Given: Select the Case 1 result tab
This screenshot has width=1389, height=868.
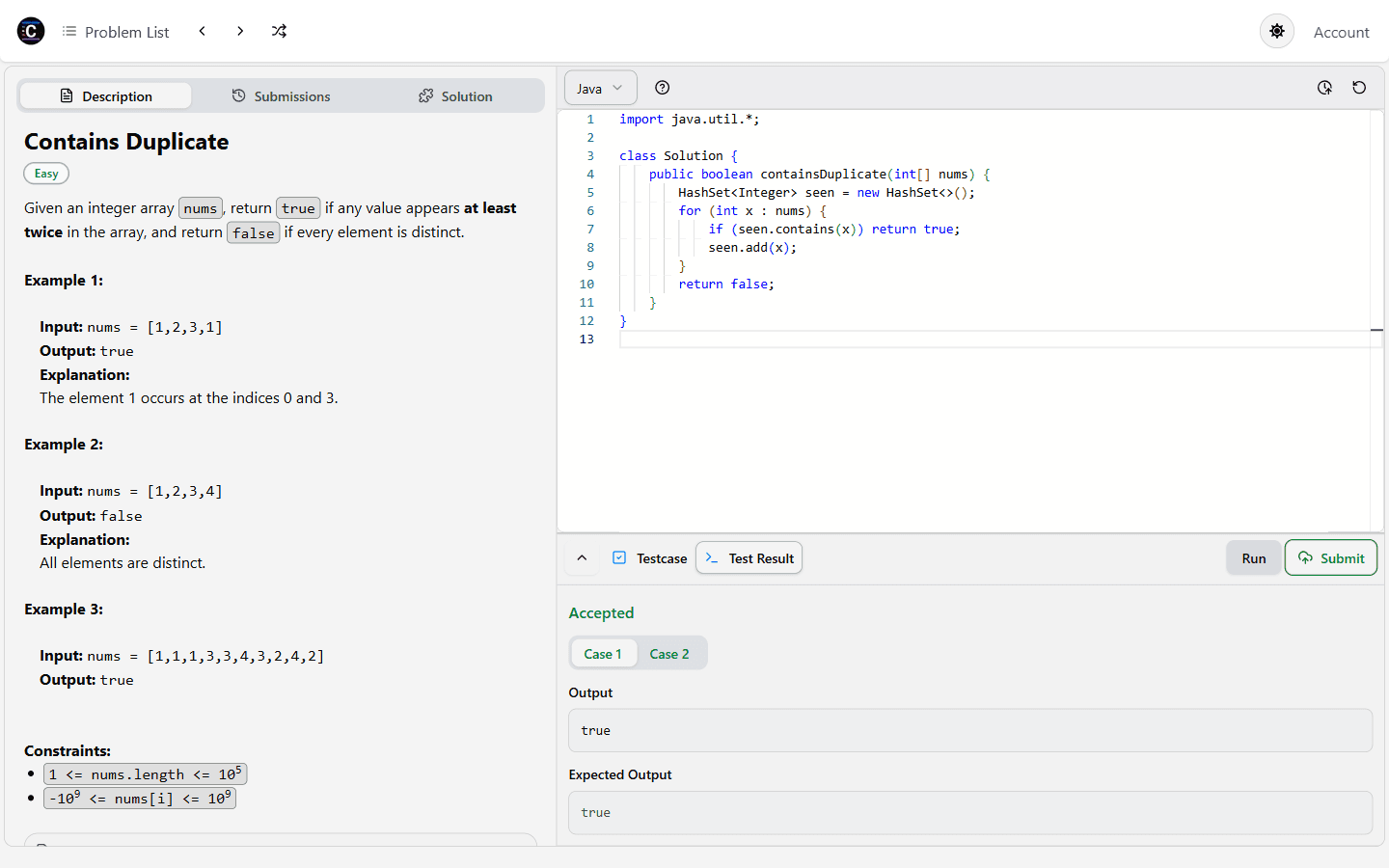Looking at the screenshot, I should pyautogui.click(x=603, y=653).
